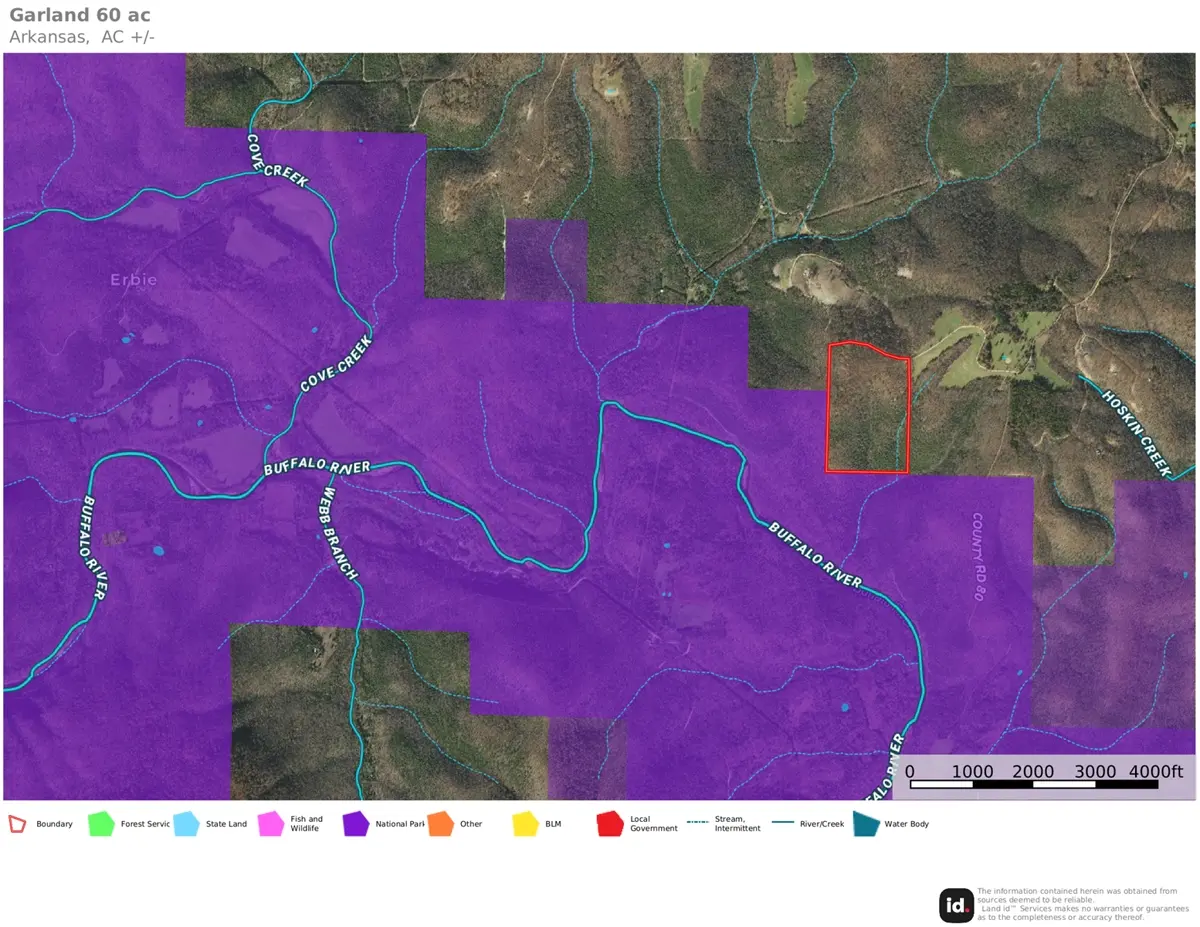
Task: Click the yellow BLM legend swatch
Action: (x=526, y=824)
